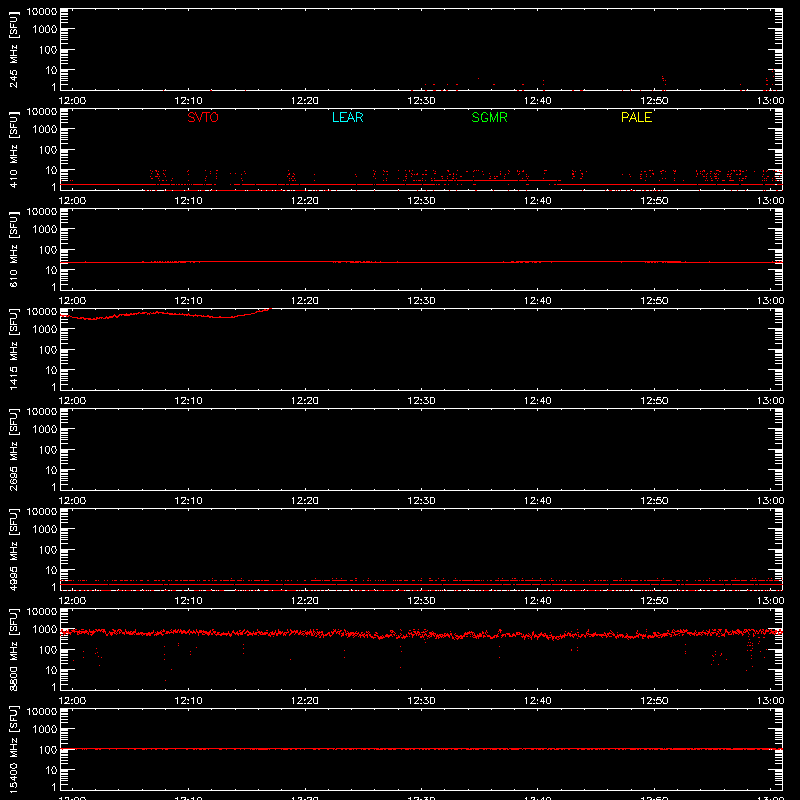
Task: Click the 12:20 tick label under 410 MHz panel
Action: (x=305, y=201)
